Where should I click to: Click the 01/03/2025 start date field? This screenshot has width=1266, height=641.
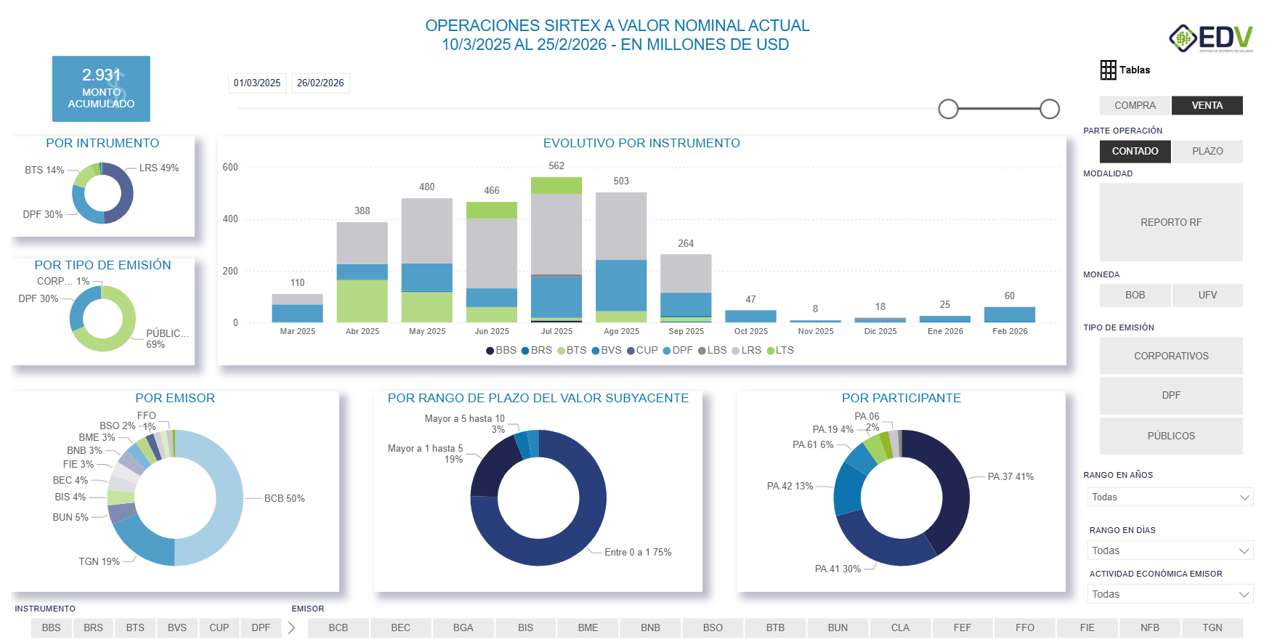[258, 83]
